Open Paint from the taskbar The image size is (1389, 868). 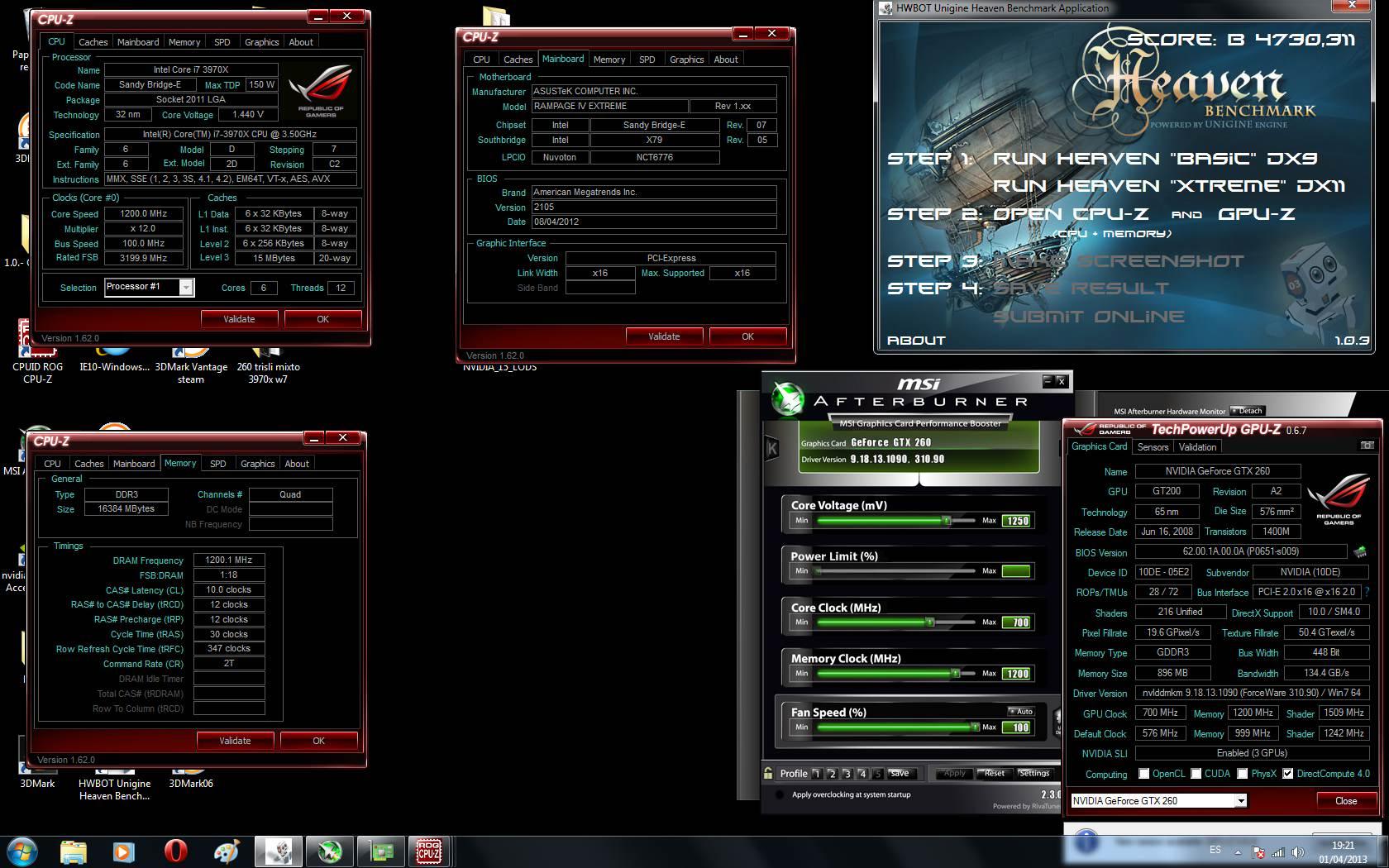[x=226, y=851]
